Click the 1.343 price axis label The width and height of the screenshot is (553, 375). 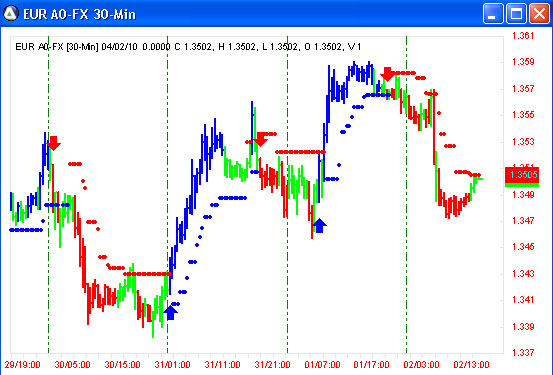click(523, 273)
